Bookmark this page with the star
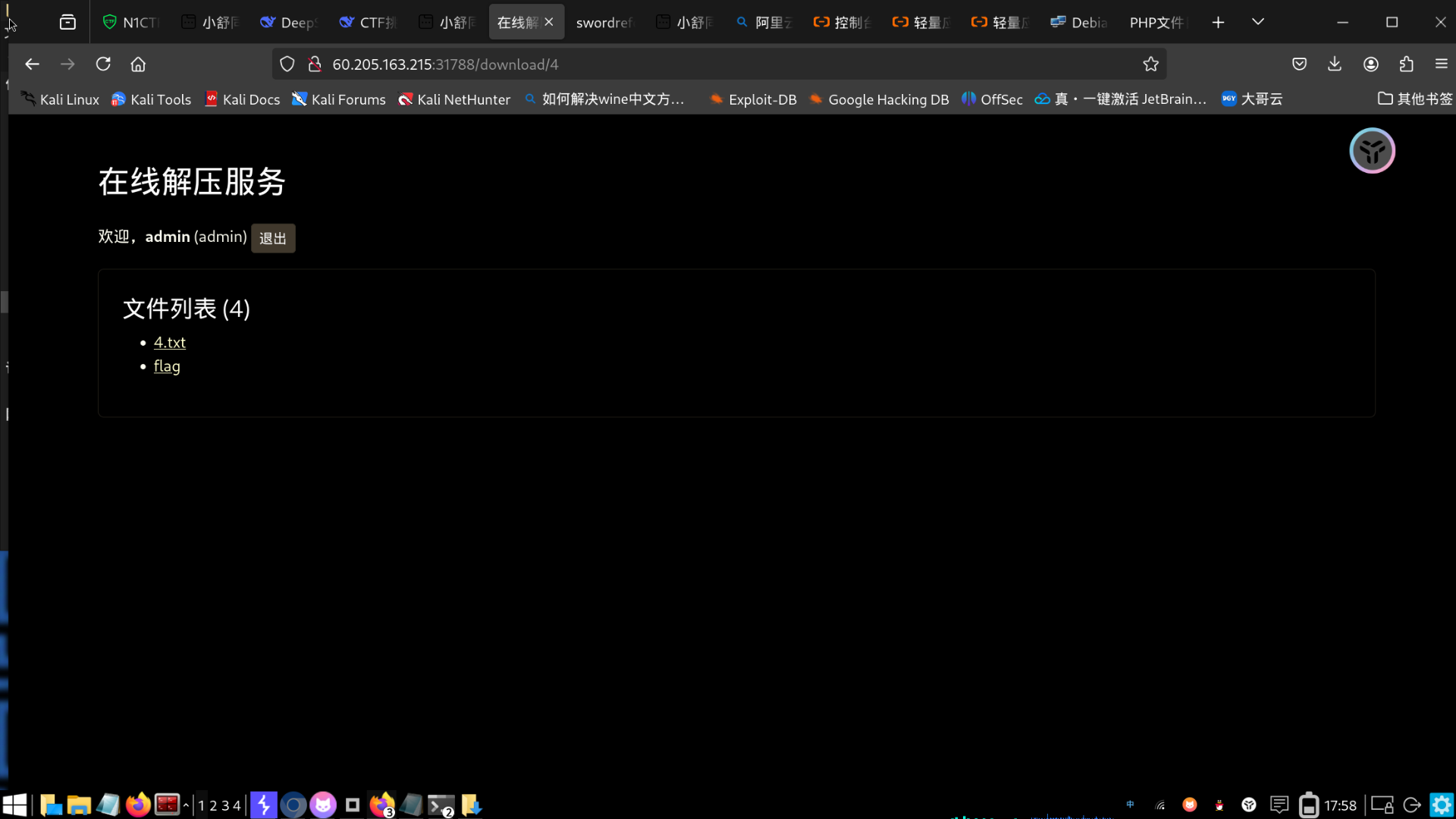Image resolution: width=1456 pixels, height=819 pixels. point(1150,64)
